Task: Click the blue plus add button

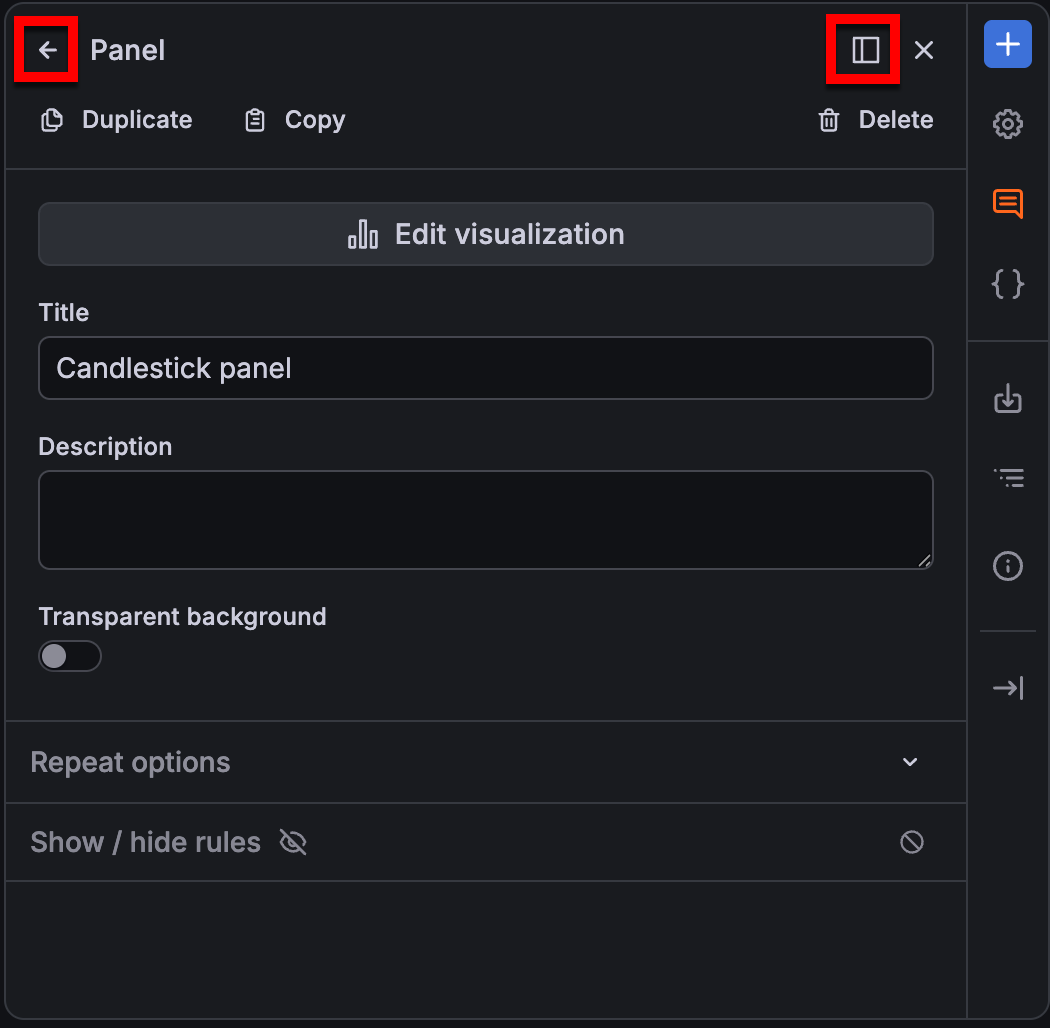Action: point(1007,44)
